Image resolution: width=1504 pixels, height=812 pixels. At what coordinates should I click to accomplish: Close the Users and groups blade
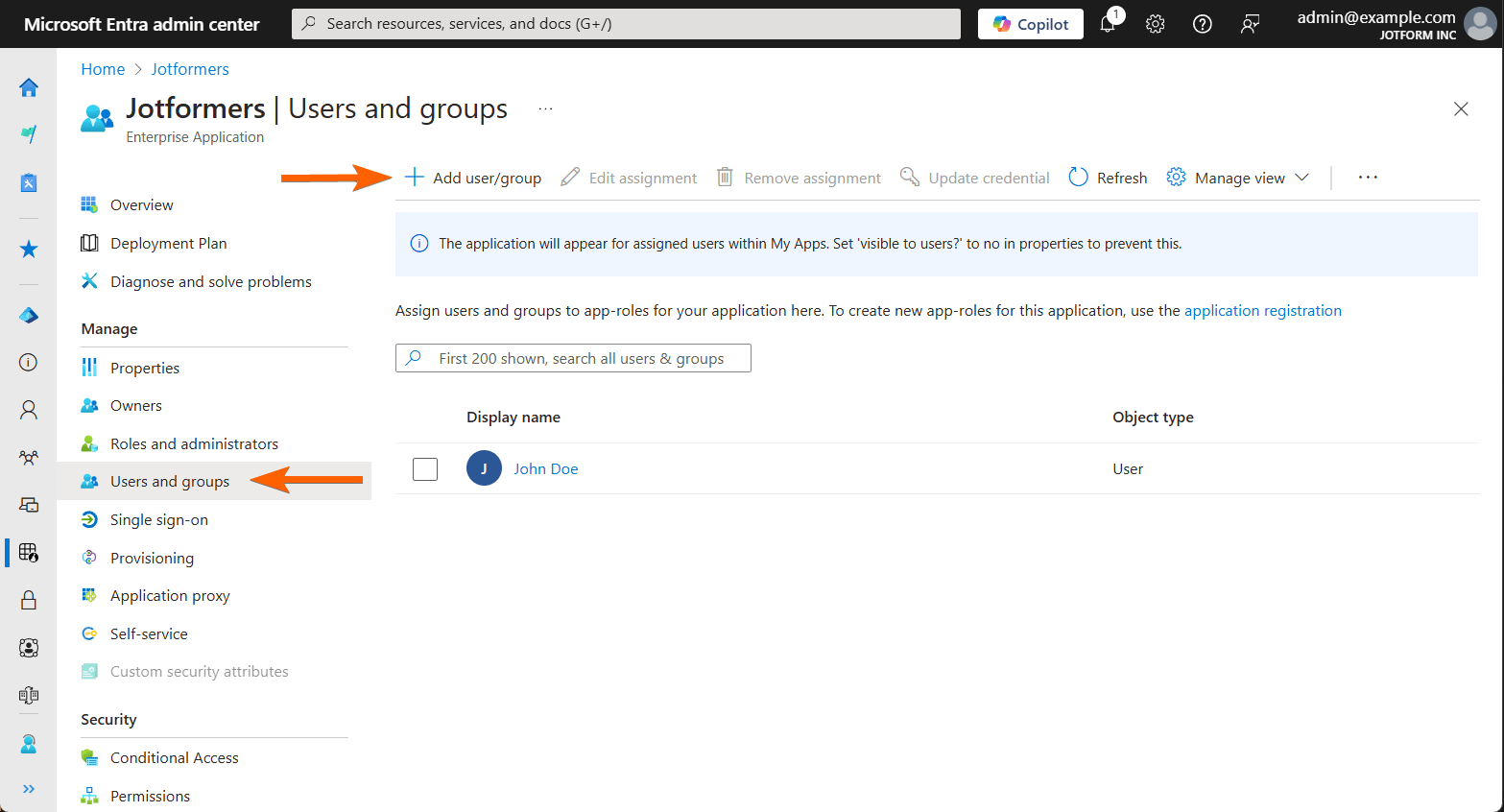pyautogui.click(x=1461, y=109)
